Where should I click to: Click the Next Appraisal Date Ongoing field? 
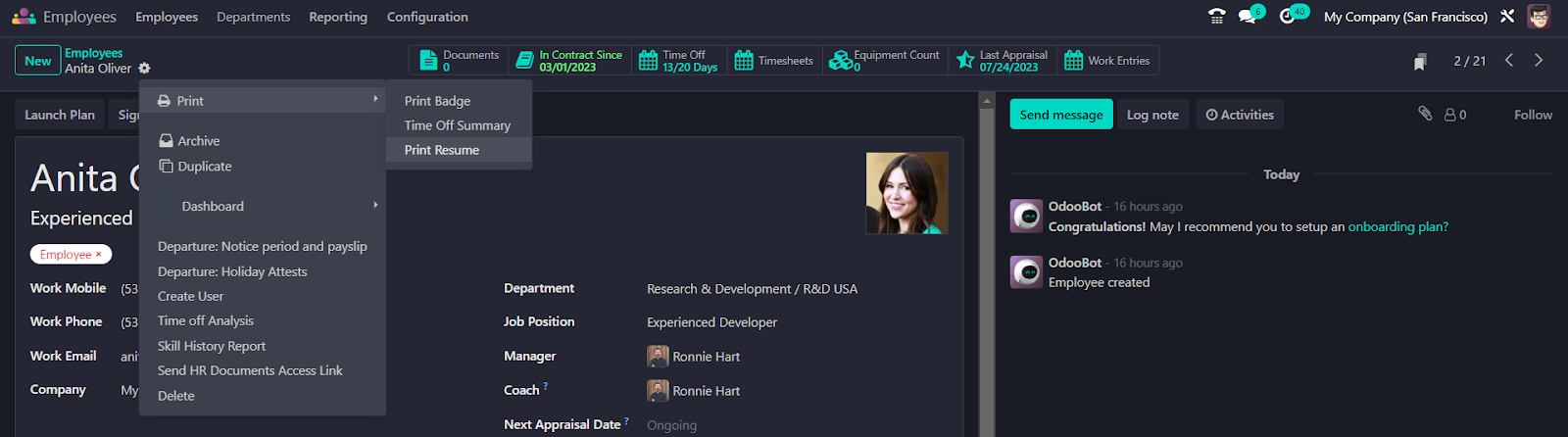click(x=672, y=425)
